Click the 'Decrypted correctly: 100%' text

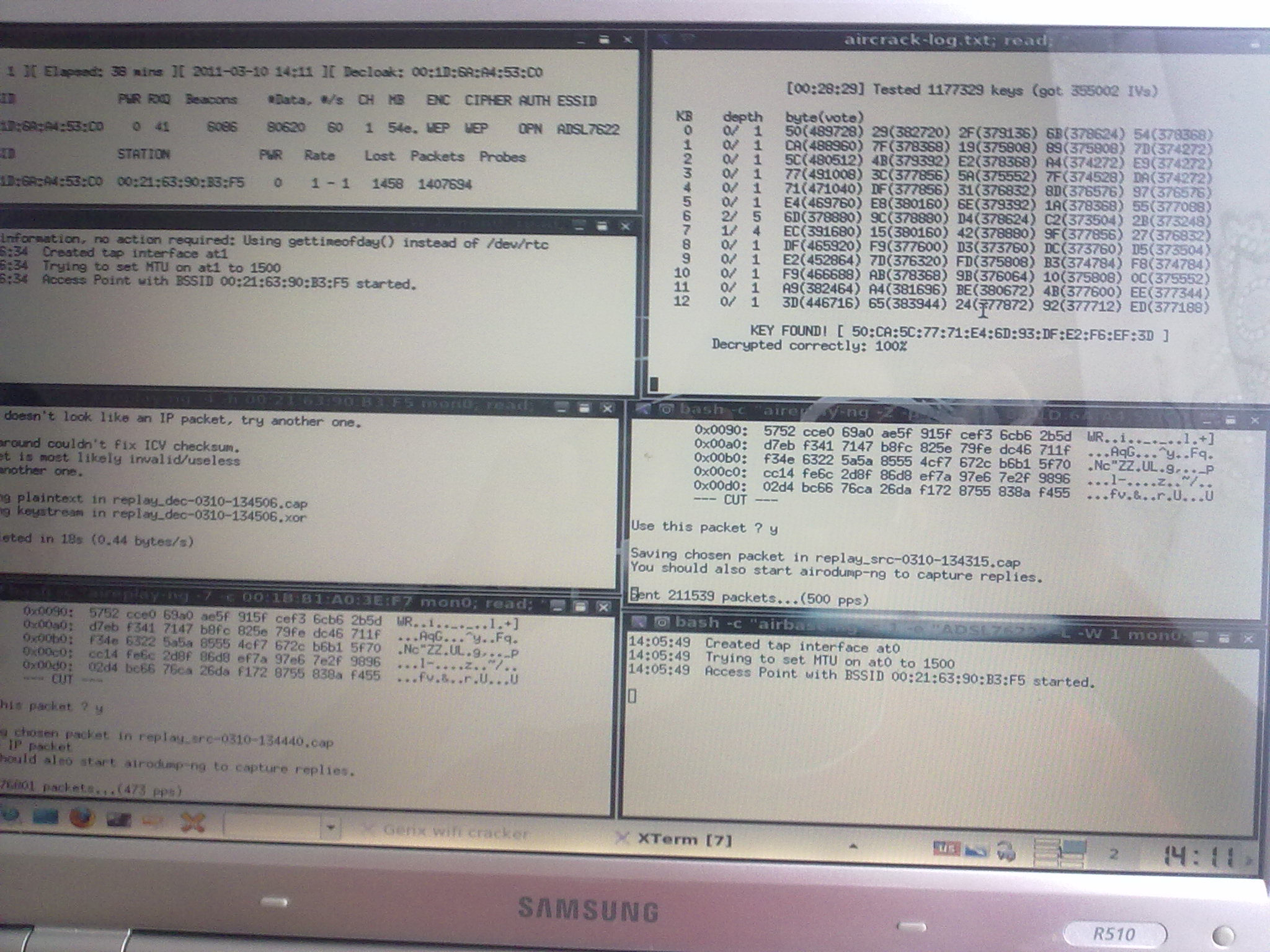(x=809, y=345)
